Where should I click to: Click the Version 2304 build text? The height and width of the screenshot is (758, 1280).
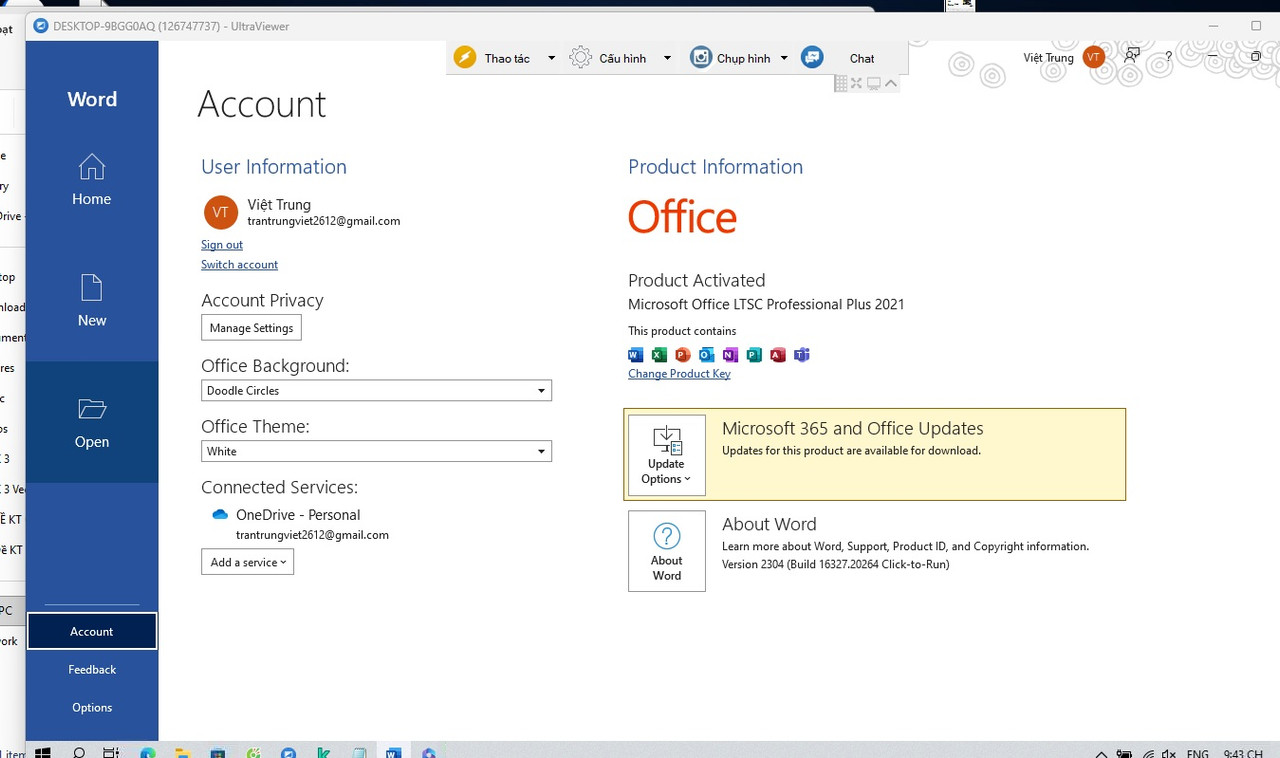(x=835, y=564)
